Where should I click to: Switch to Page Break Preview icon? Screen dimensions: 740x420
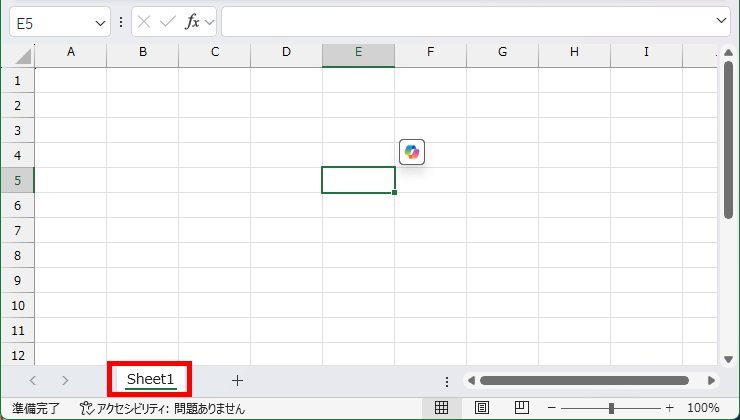coord(521,407)
